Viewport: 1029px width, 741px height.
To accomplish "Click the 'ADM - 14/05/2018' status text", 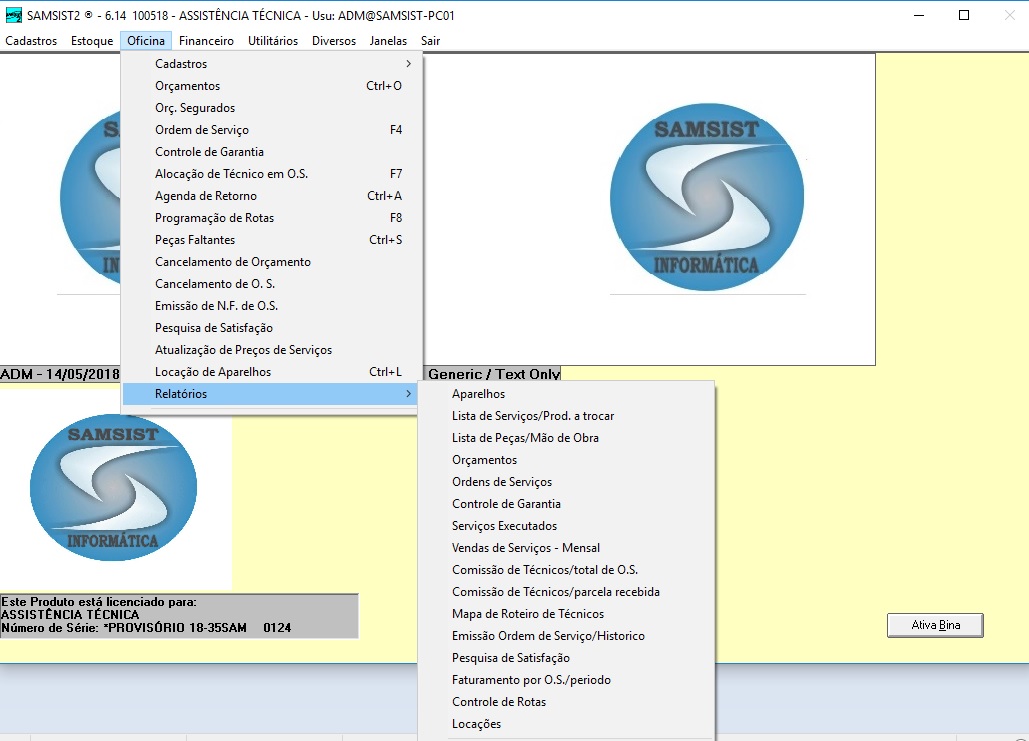I will coord(60,374).
